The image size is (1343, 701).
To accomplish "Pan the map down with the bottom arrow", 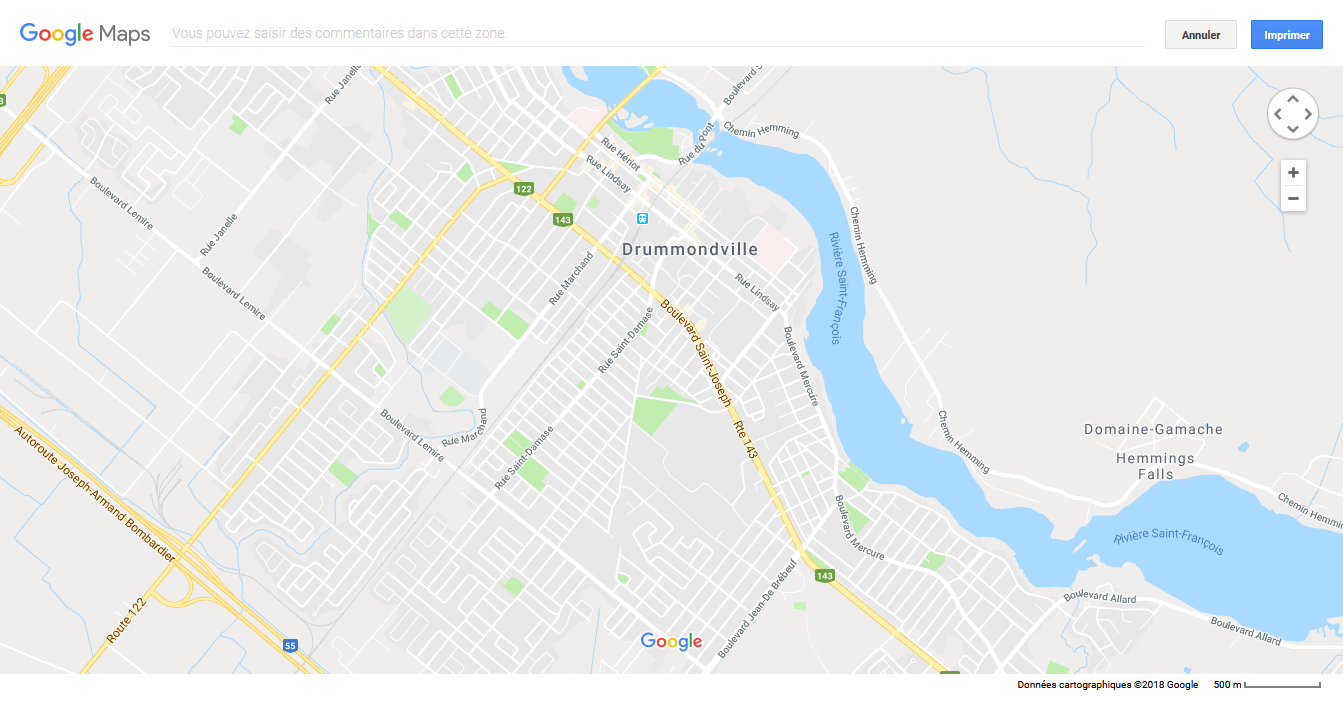I will (1293, 130).
